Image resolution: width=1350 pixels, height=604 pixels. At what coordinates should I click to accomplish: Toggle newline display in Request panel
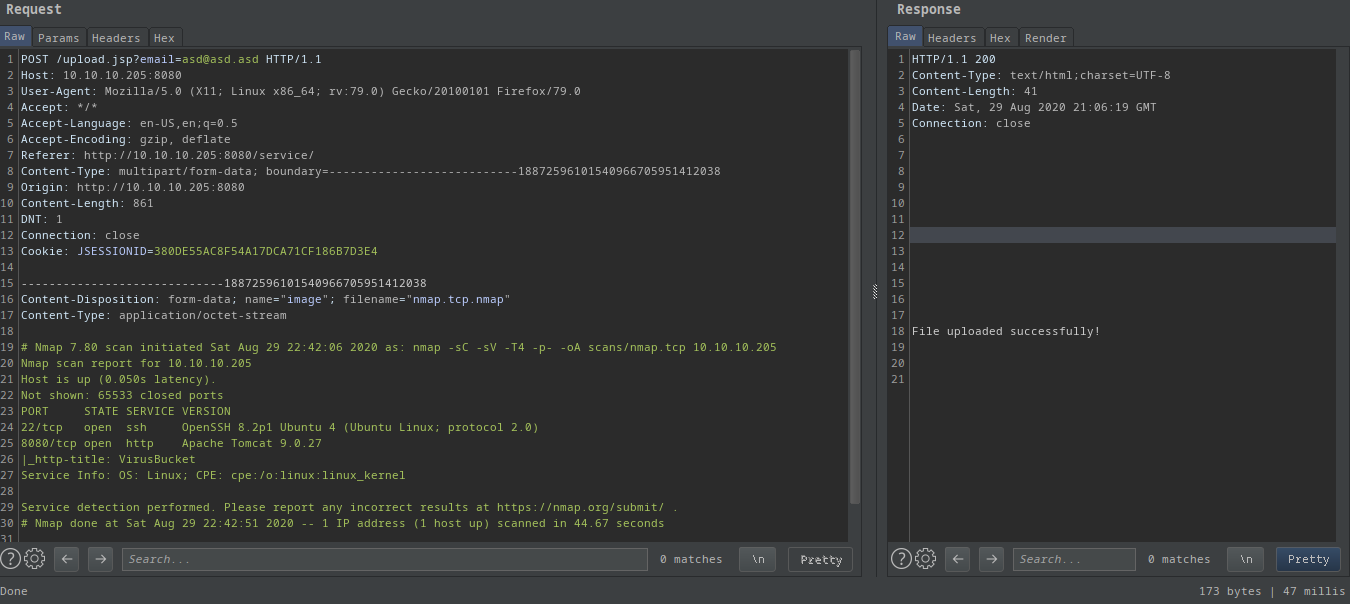point(757,559)
